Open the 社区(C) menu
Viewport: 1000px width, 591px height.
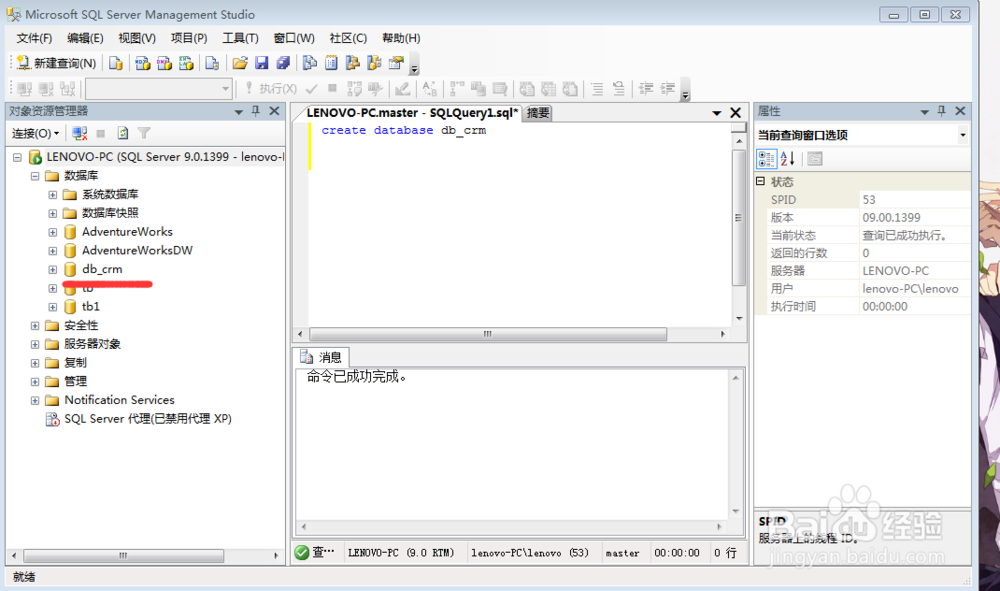348,38
